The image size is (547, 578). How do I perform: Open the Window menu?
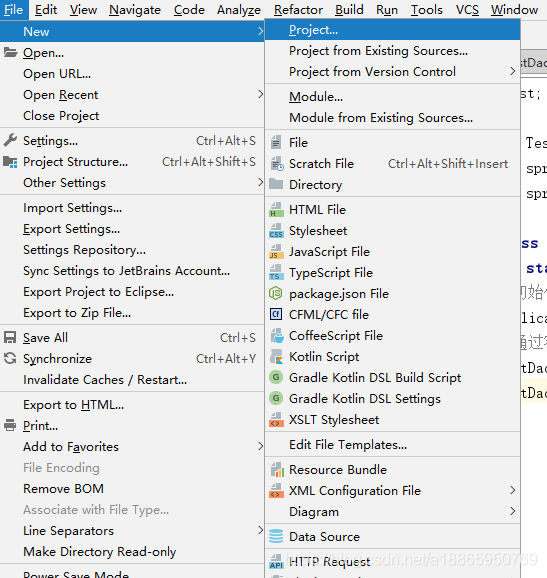(514, 10)
